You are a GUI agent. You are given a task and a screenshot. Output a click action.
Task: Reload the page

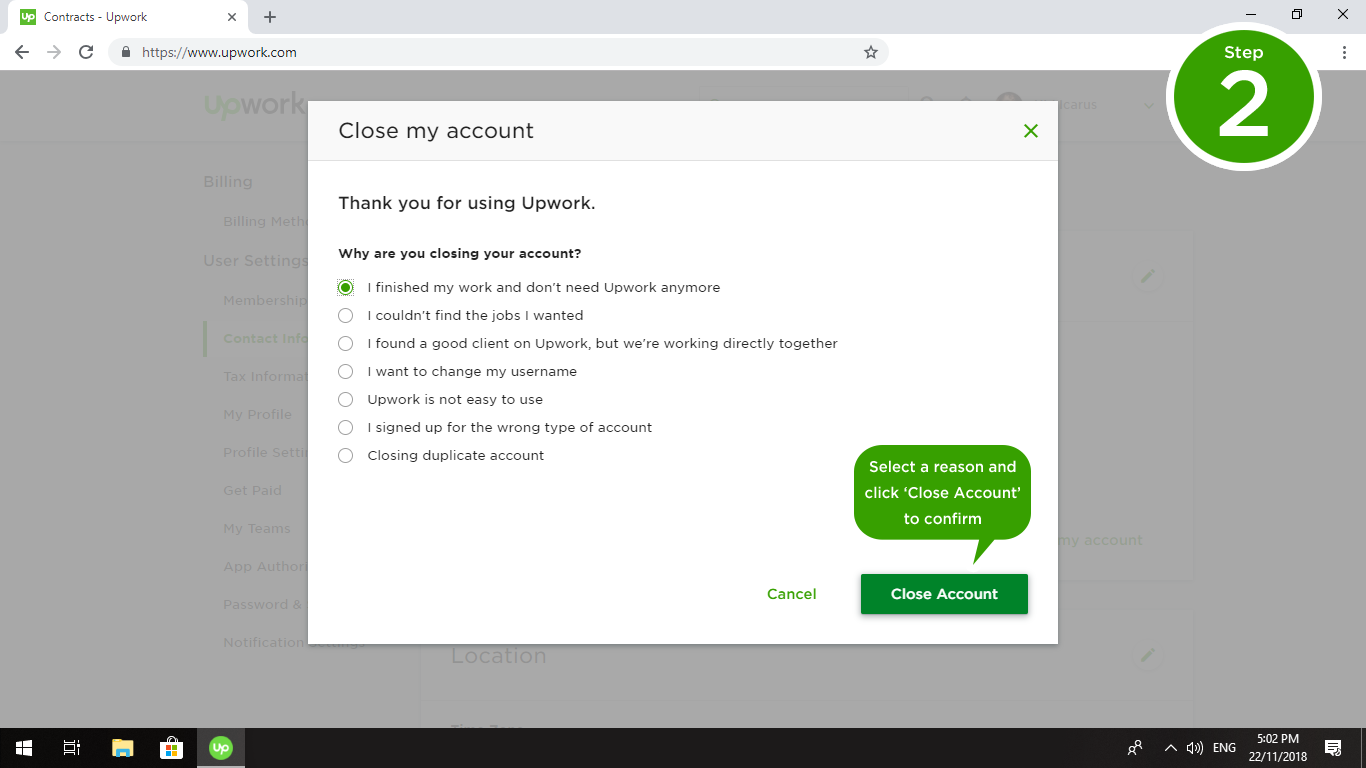(86, 52)
